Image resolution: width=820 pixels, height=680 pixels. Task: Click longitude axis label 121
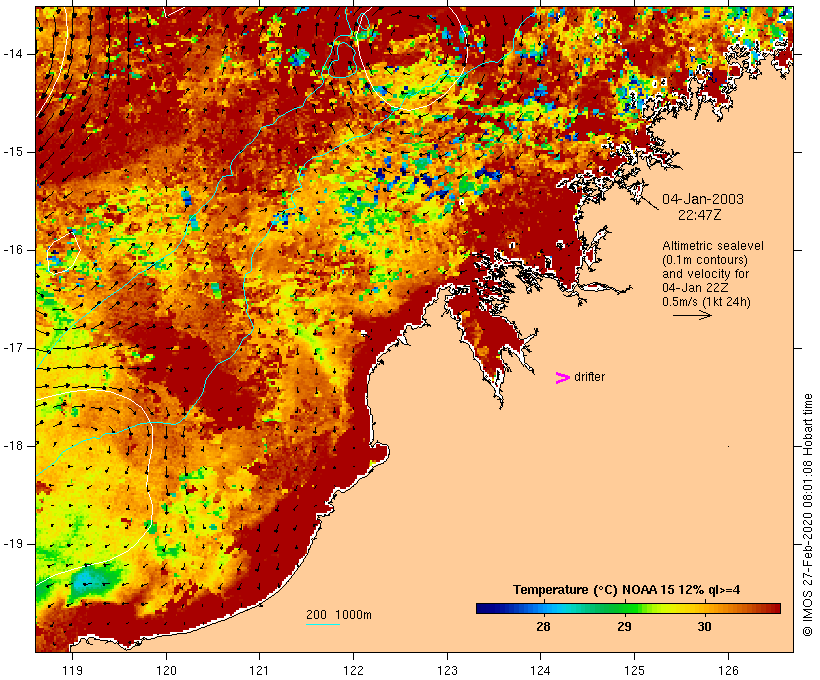click(259, 670)
